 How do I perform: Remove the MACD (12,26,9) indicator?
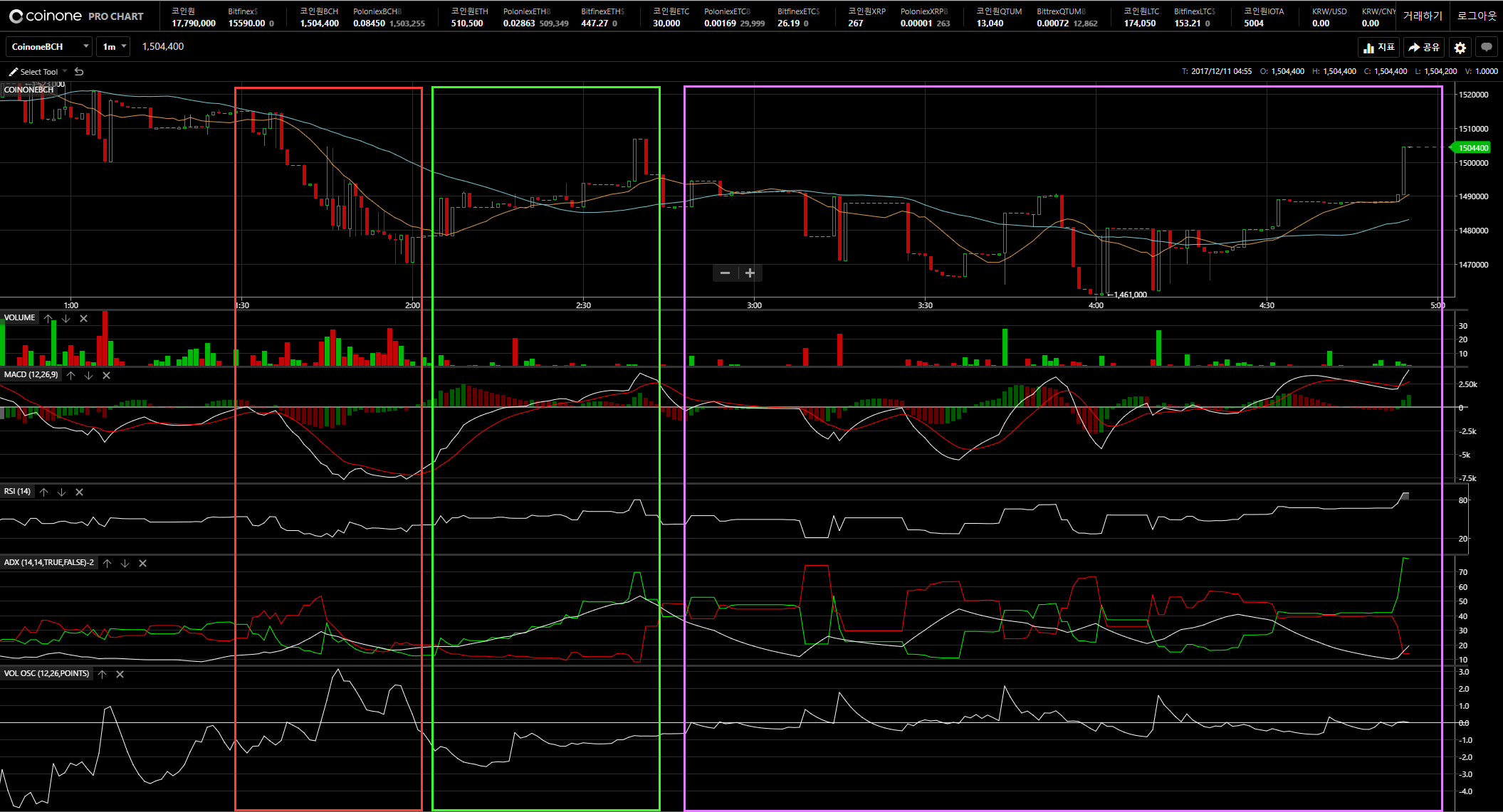click(106, 376)
